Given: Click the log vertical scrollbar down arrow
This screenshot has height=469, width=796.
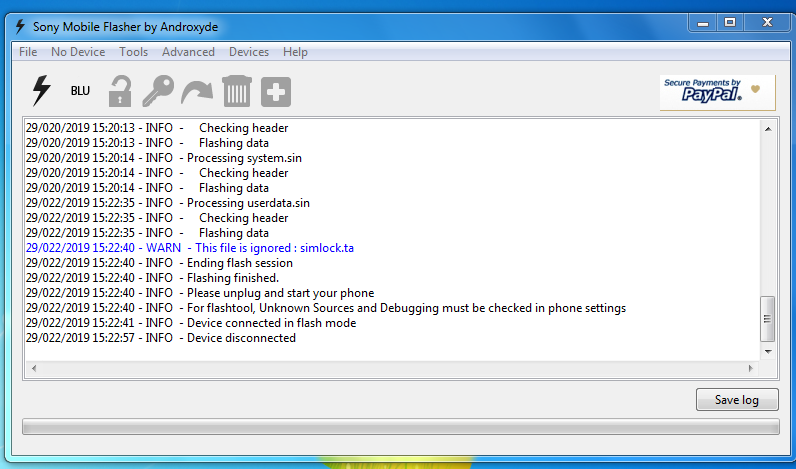Looking at the screenshot, I should (x=768, y=352).
